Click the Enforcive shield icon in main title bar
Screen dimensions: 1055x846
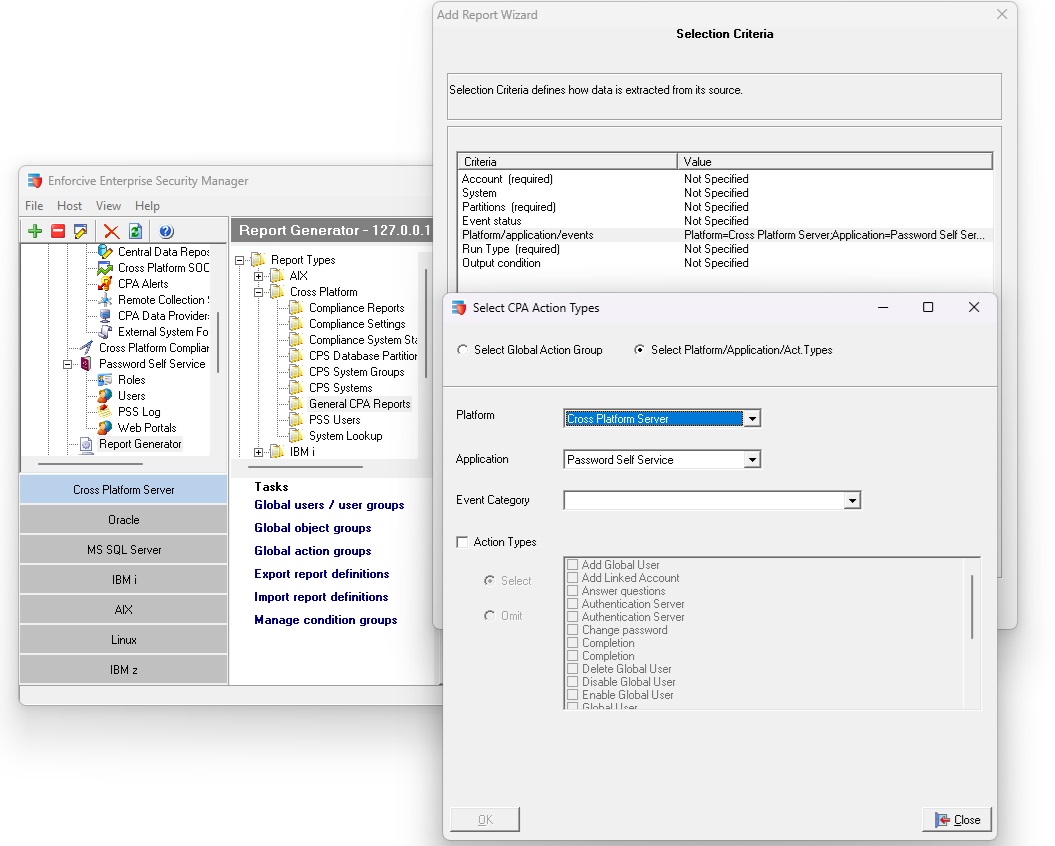[35, 181]
